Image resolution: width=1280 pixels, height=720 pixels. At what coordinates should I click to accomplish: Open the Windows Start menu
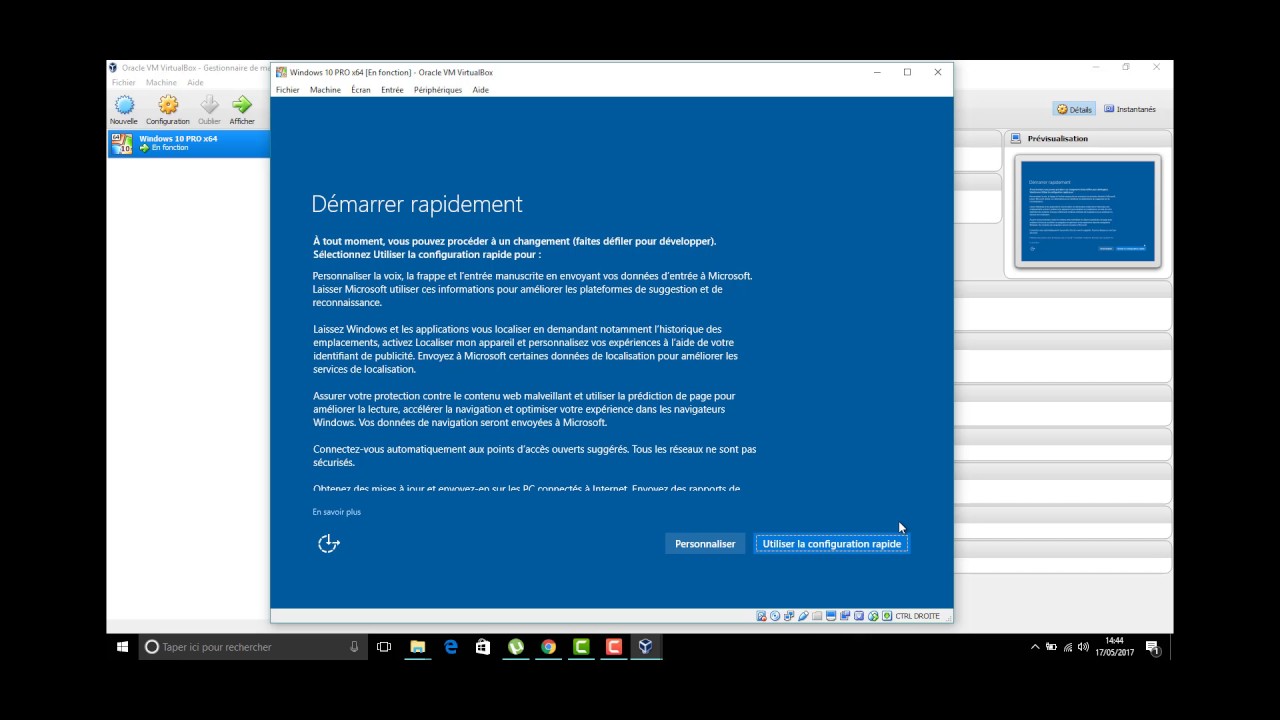[x=122, y=647]
